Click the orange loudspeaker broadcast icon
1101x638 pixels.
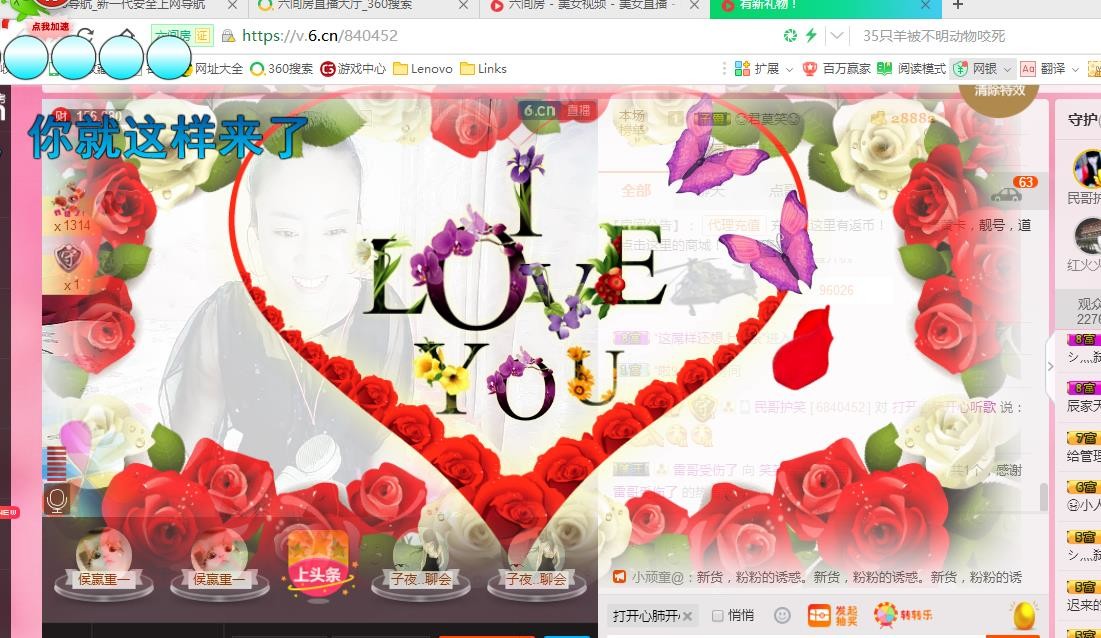(619, 577)
